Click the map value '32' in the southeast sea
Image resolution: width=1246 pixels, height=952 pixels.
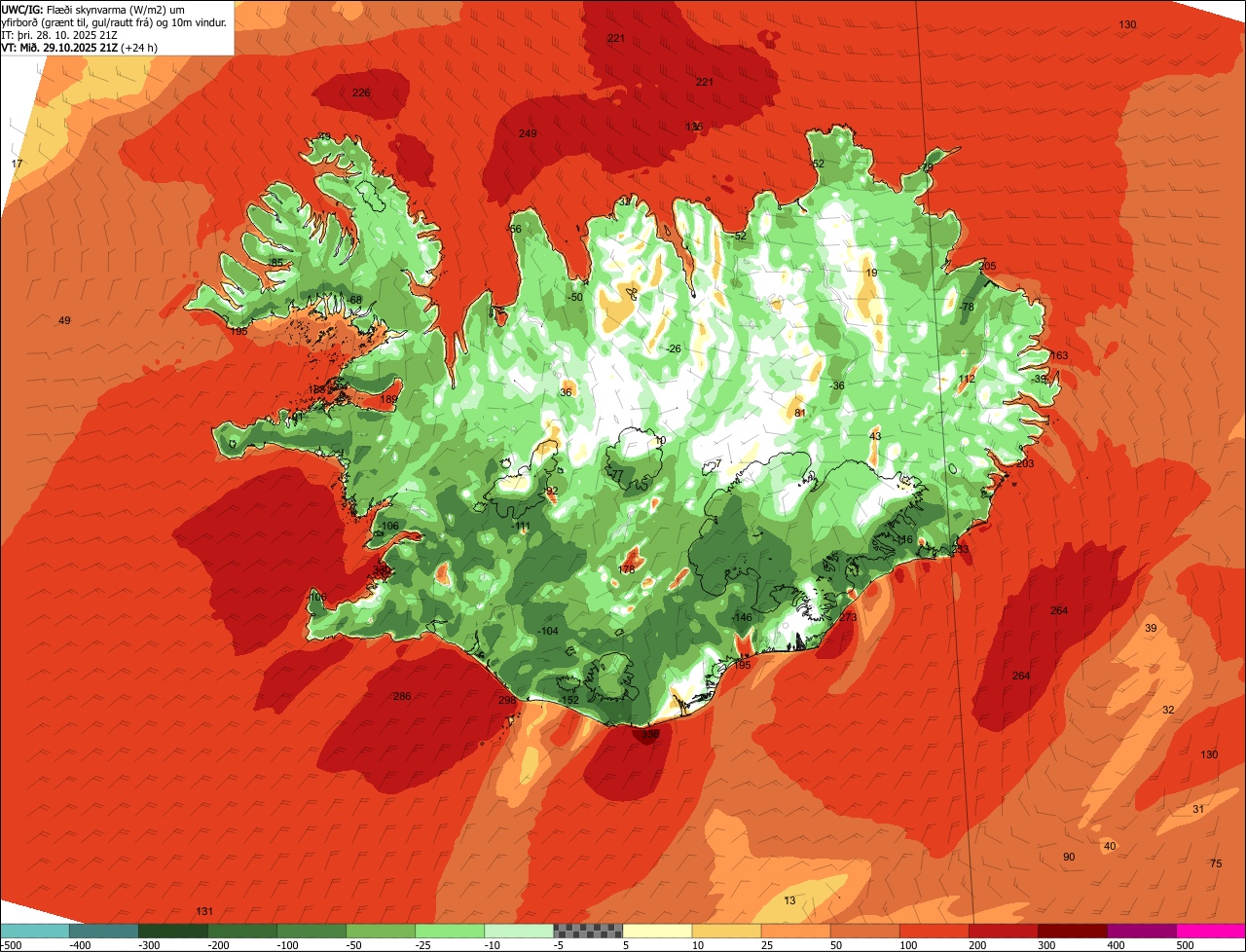1168,710
